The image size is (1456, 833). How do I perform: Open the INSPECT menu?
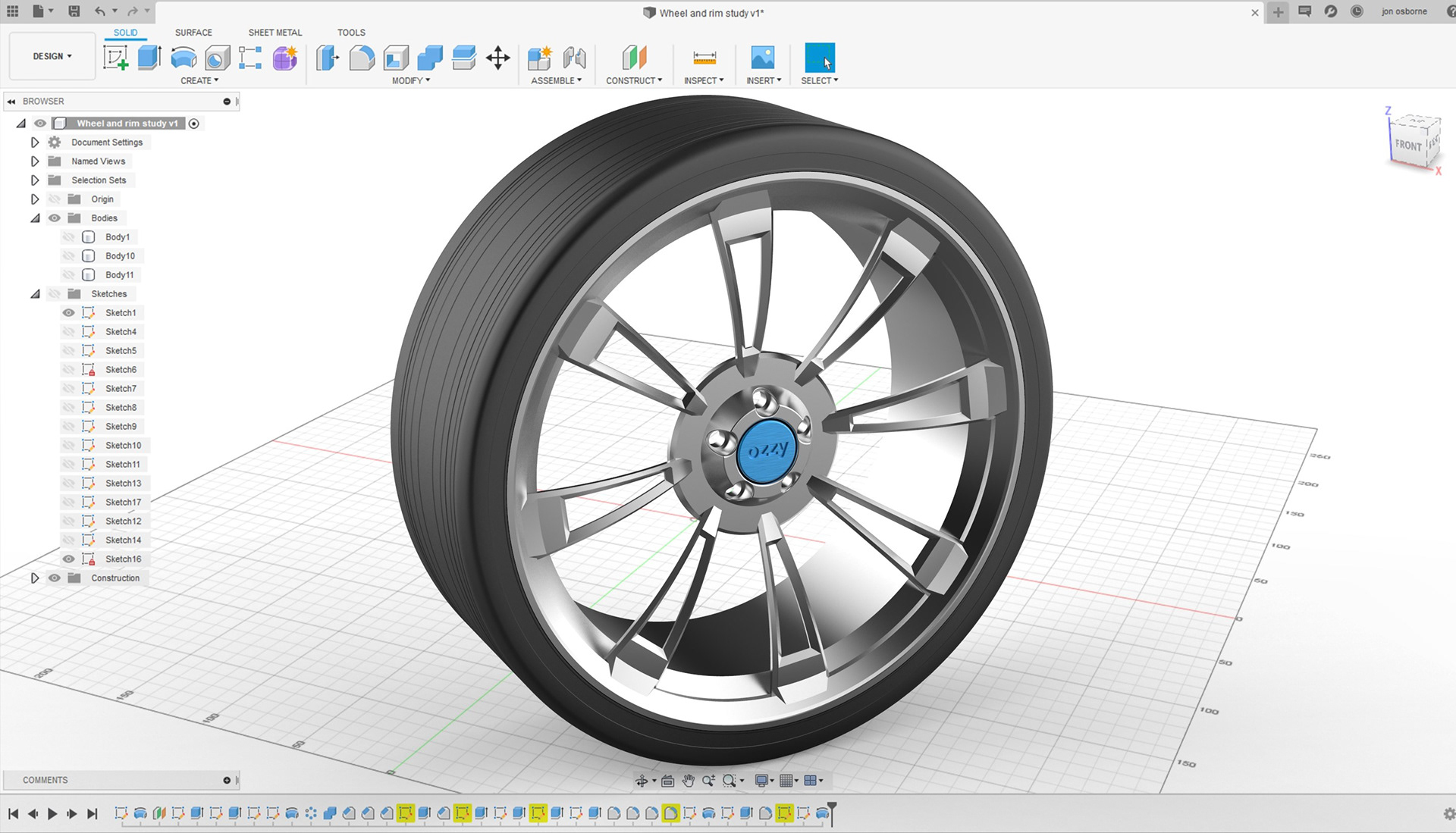click(704, 80)
